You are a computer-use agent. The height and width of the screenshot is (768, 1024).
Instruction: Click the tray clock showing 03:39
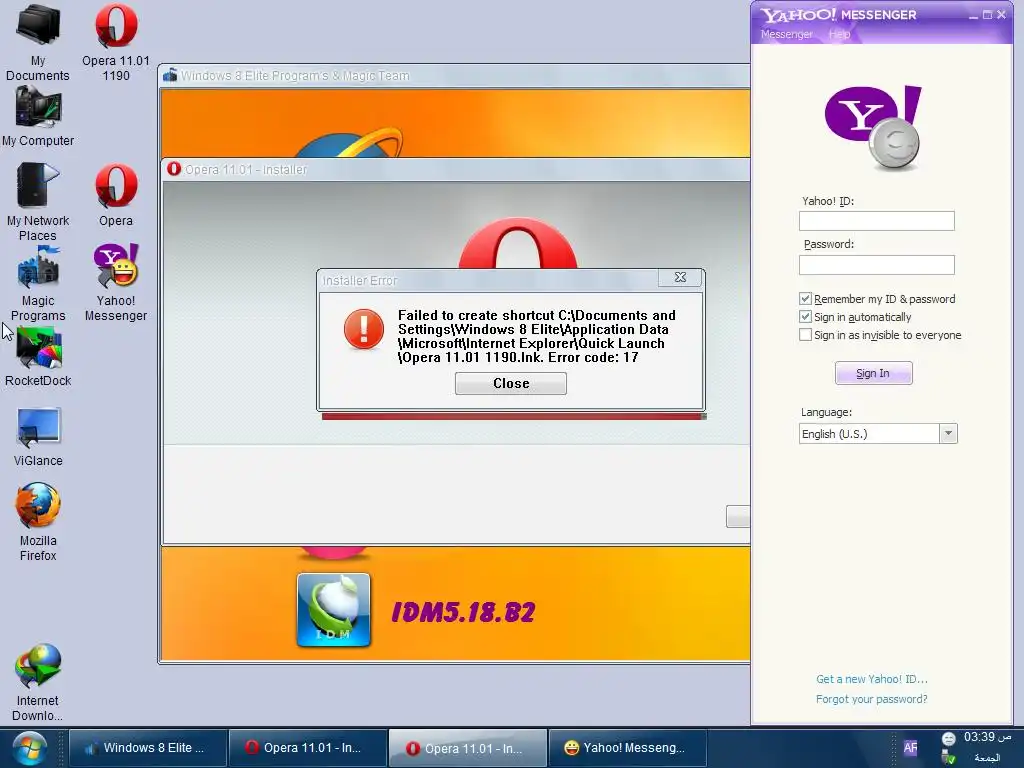[x=987, y=738]
